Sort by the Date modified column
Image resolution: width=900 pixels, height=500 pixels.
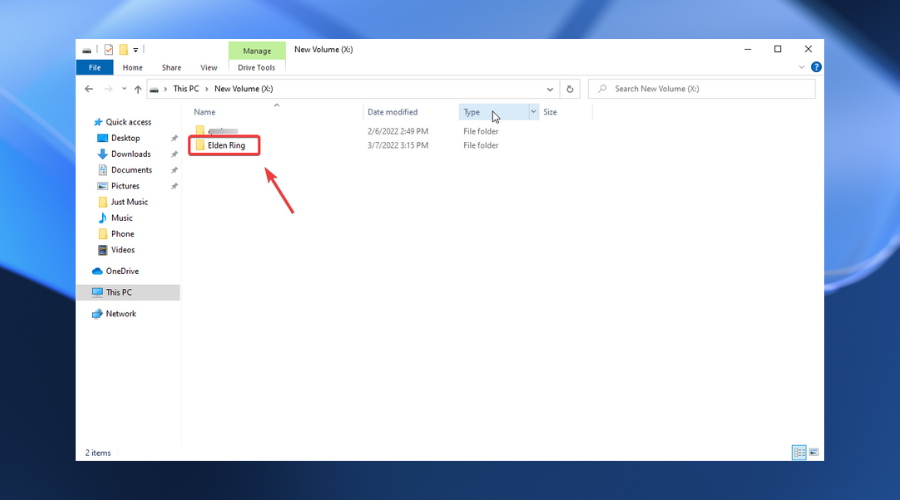point(393,112)
